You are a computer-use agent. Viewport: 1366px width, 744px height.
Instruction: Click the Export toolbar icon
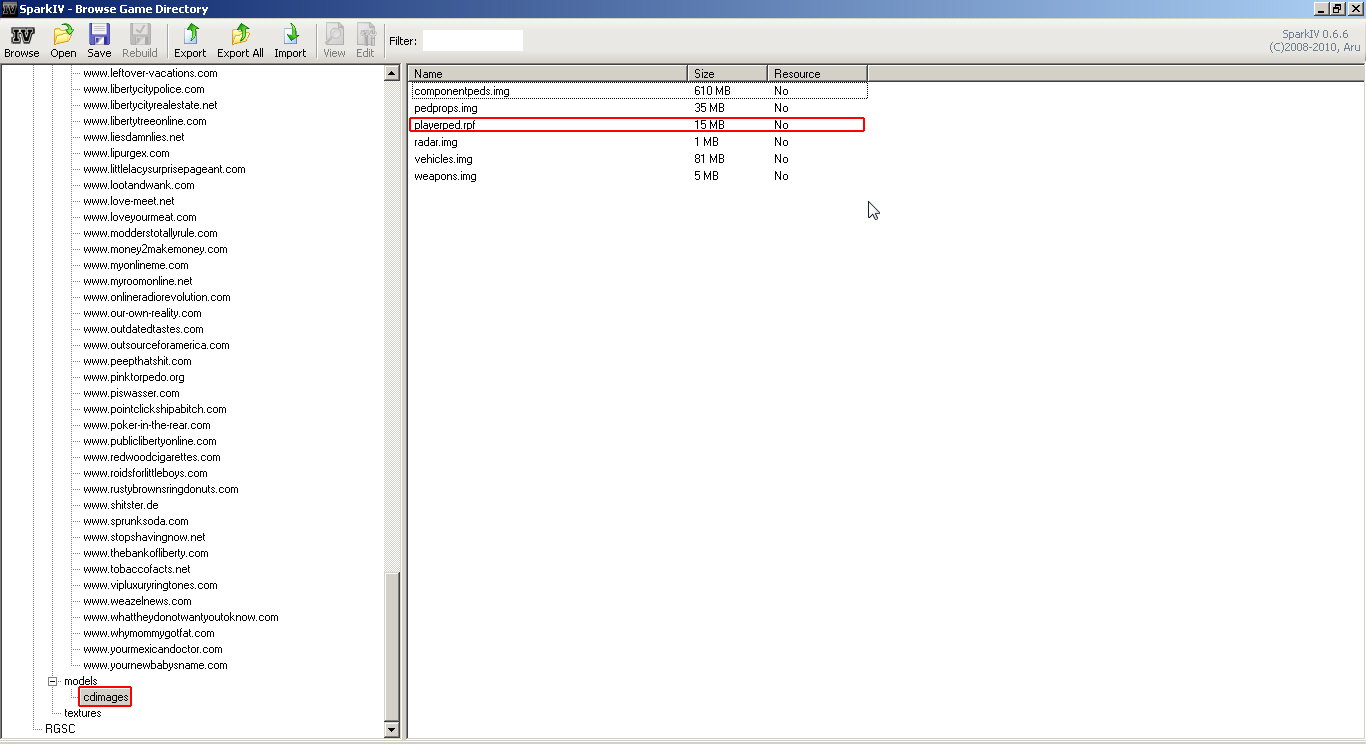190,42
